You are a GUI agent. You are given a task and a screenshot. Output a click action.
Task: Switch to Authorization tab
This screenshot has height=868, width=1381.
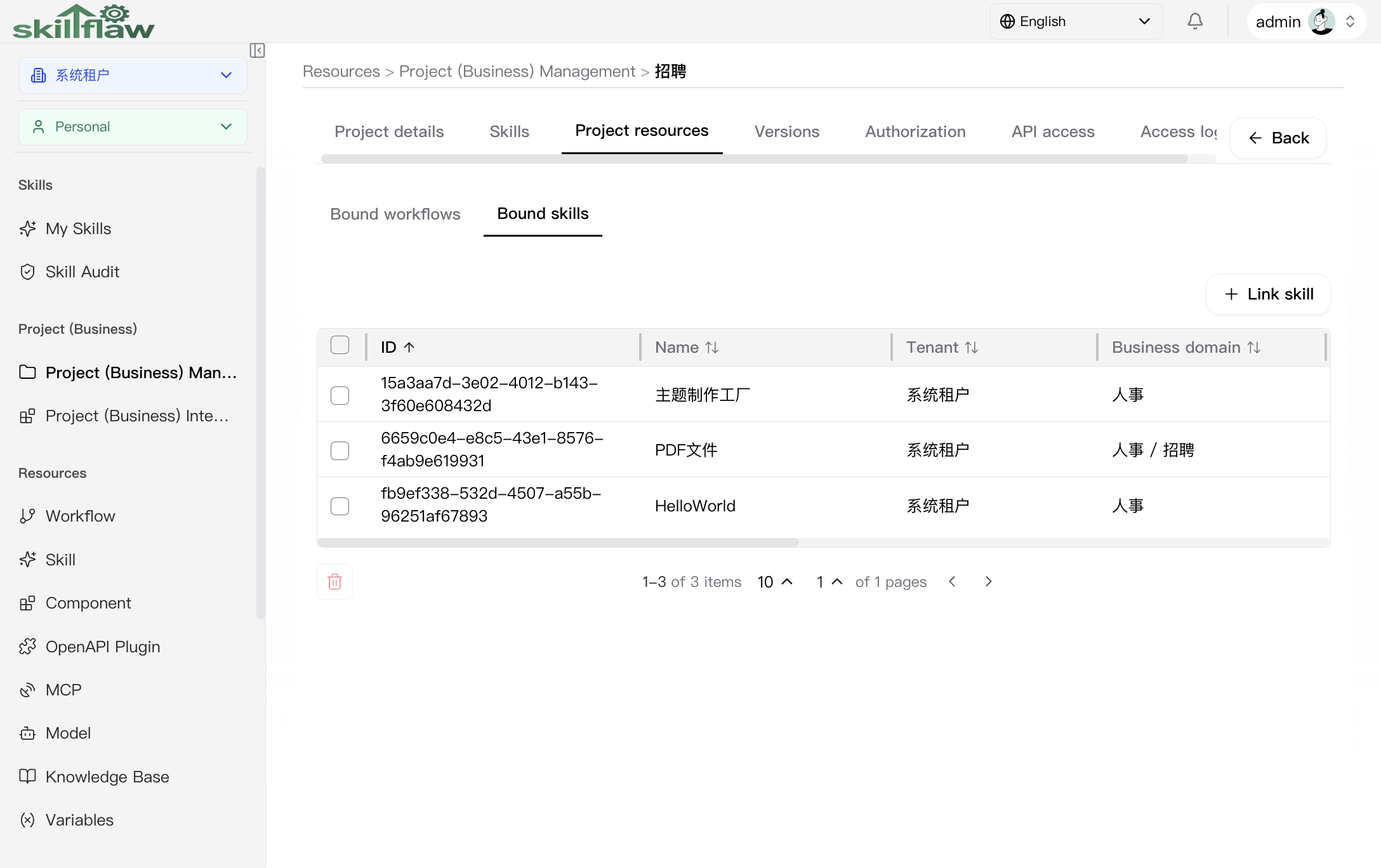coord(915,132)
